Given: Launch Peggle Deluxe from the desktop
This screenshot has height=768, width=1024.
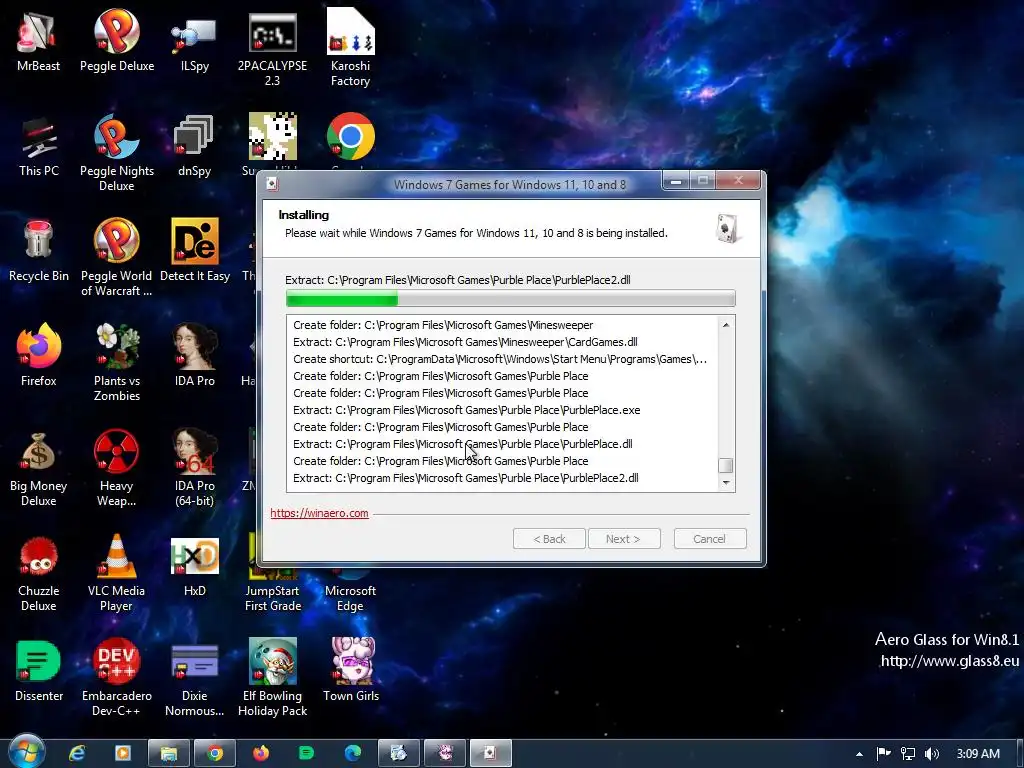Looking at the screenshot, I should tap(117, 39).
